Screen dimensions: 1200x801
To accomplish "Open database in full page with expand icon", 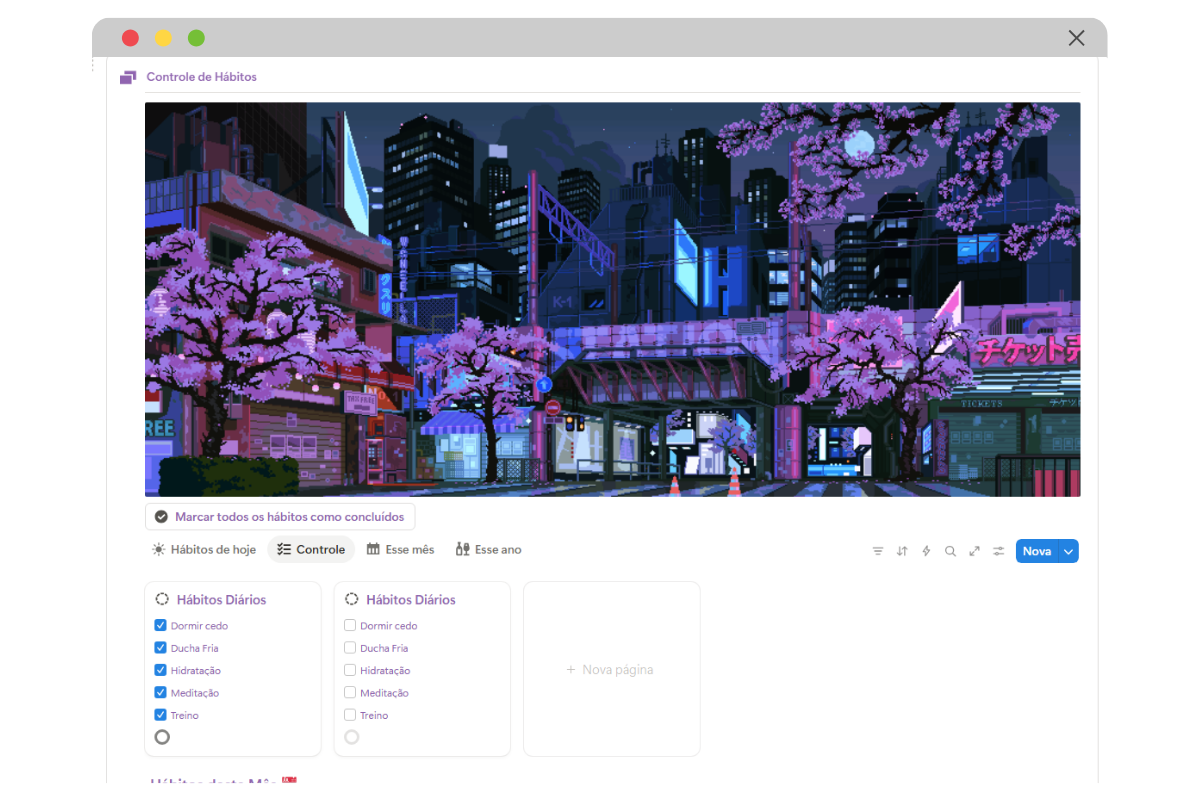I will pos(974,551).
